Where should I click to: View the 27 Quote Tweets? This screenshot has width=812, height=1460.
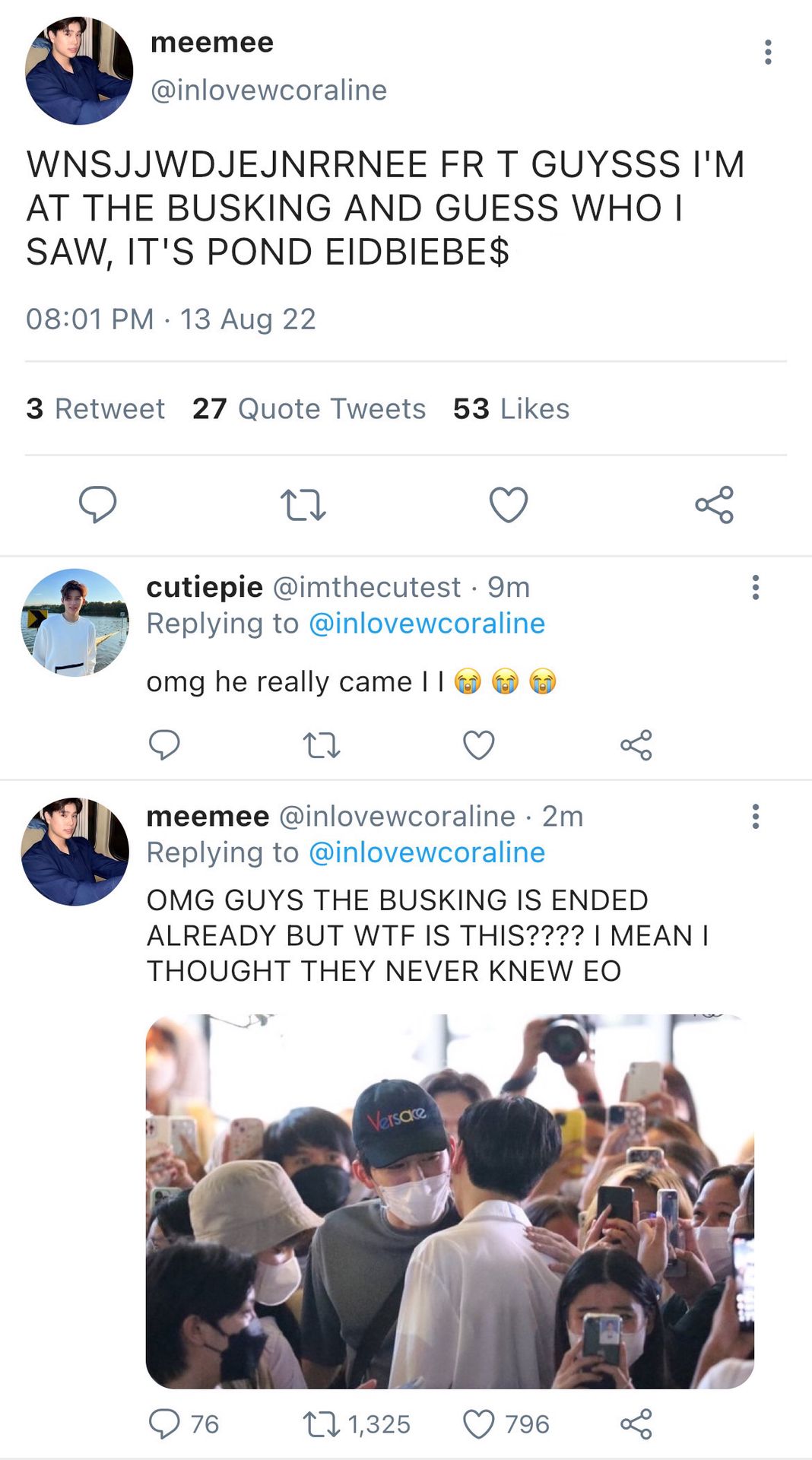309,408
